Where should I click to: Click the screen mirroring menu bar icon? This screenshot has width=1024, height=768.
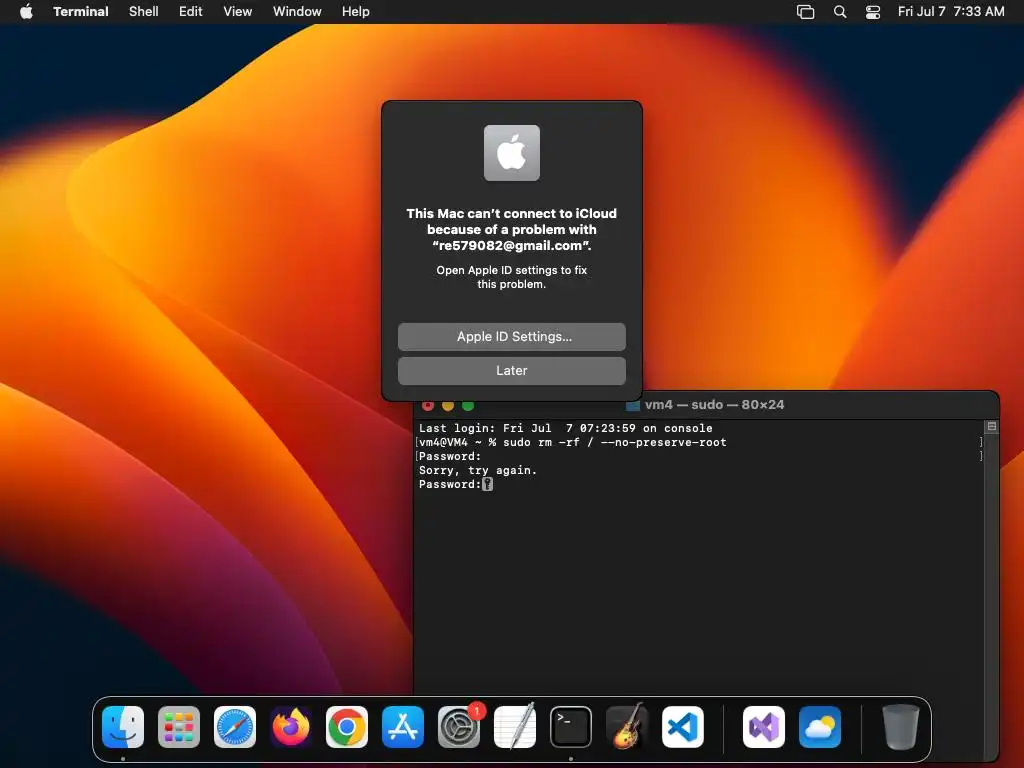coord(806,12)
